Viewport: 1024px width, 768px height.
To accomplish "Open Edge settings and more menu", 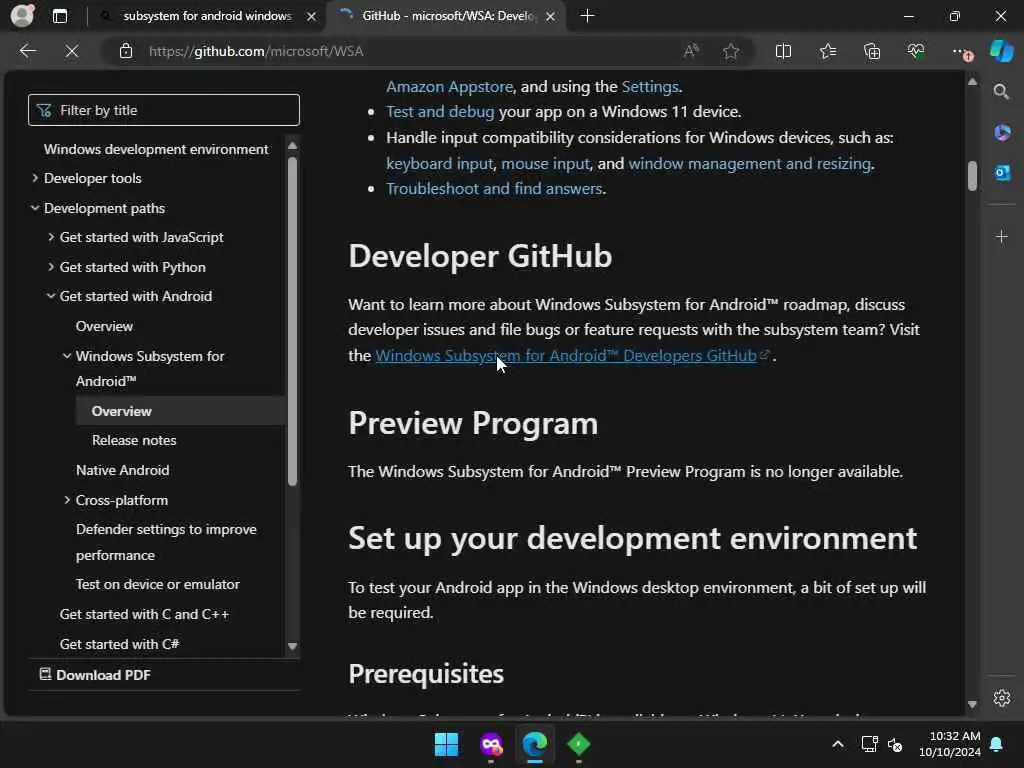I will (961, 52).
